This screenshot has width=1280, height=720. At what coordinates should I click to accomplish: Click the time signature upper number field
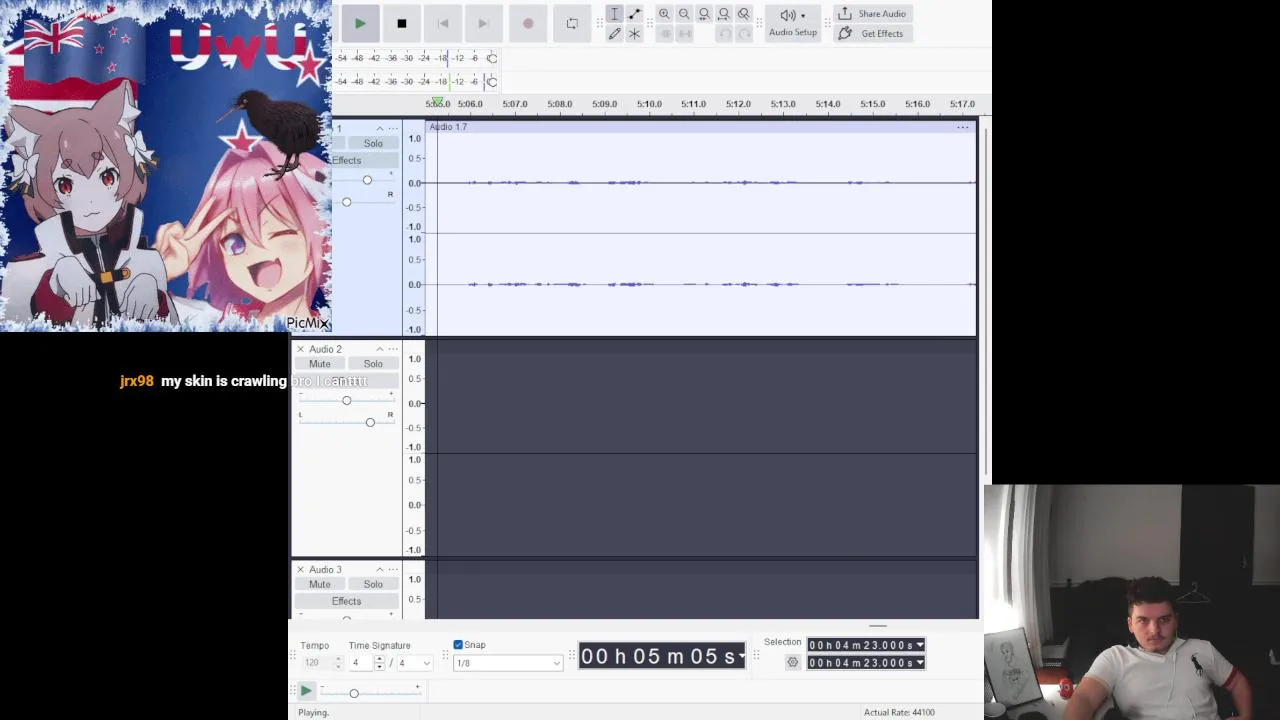coord(359,663)
